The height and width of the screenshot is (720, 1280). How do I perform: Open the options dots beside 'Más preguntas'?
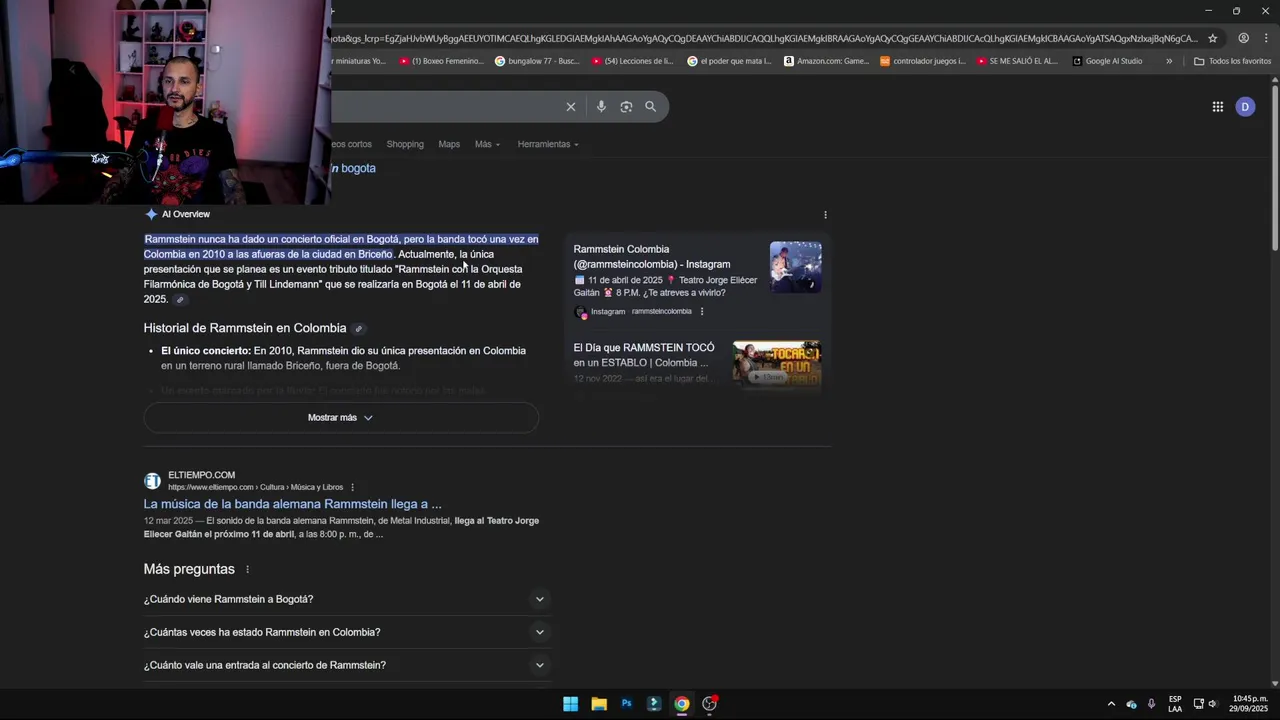(x=247, y=570)
